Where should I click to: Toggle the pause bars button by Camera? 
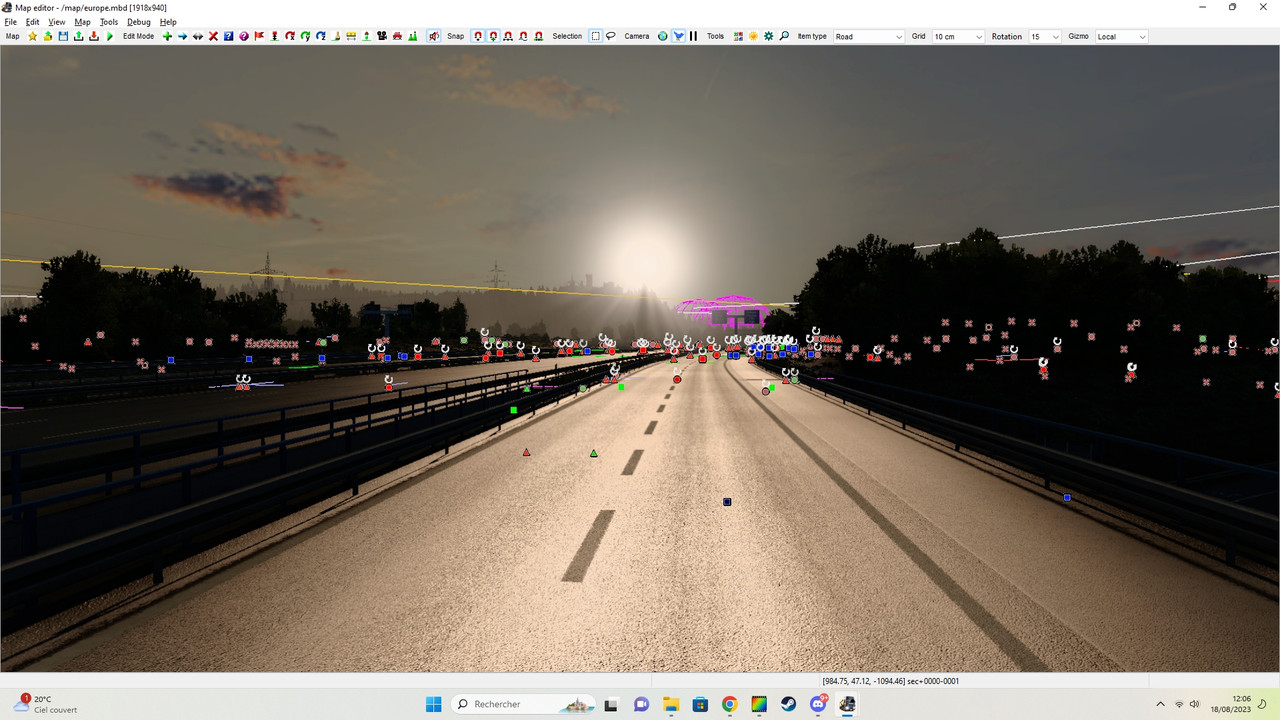point(693,36)
